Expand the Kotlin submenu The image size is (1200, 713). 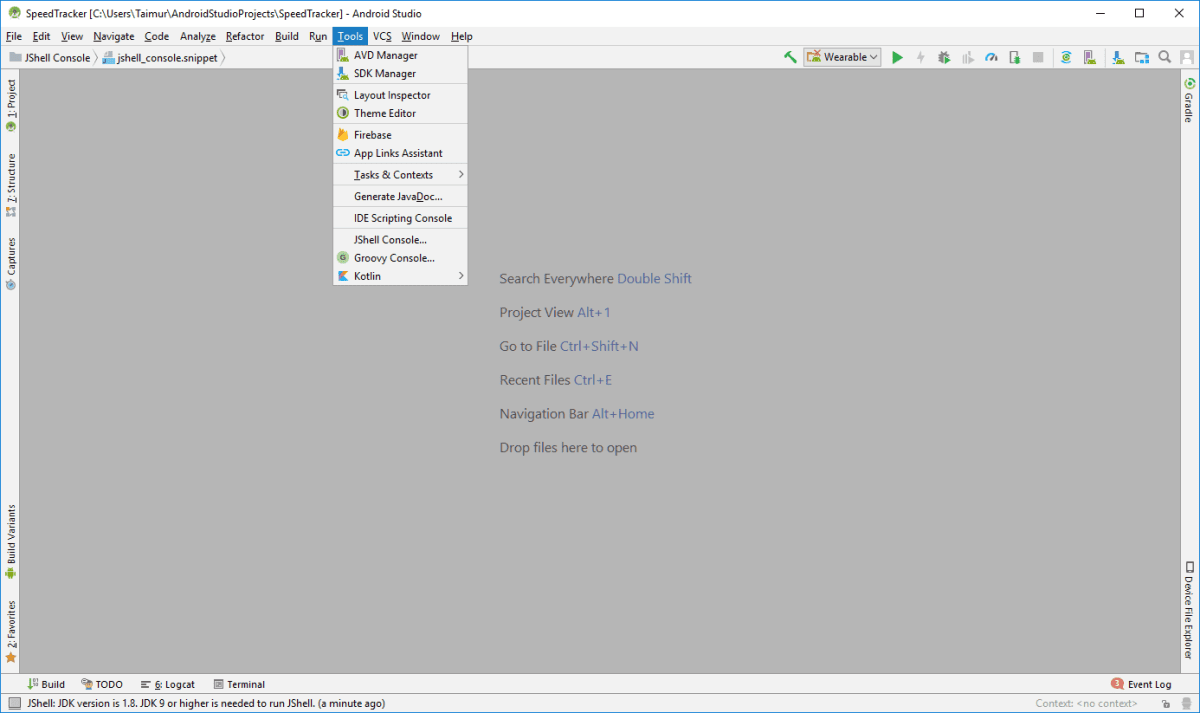point(370,276)
